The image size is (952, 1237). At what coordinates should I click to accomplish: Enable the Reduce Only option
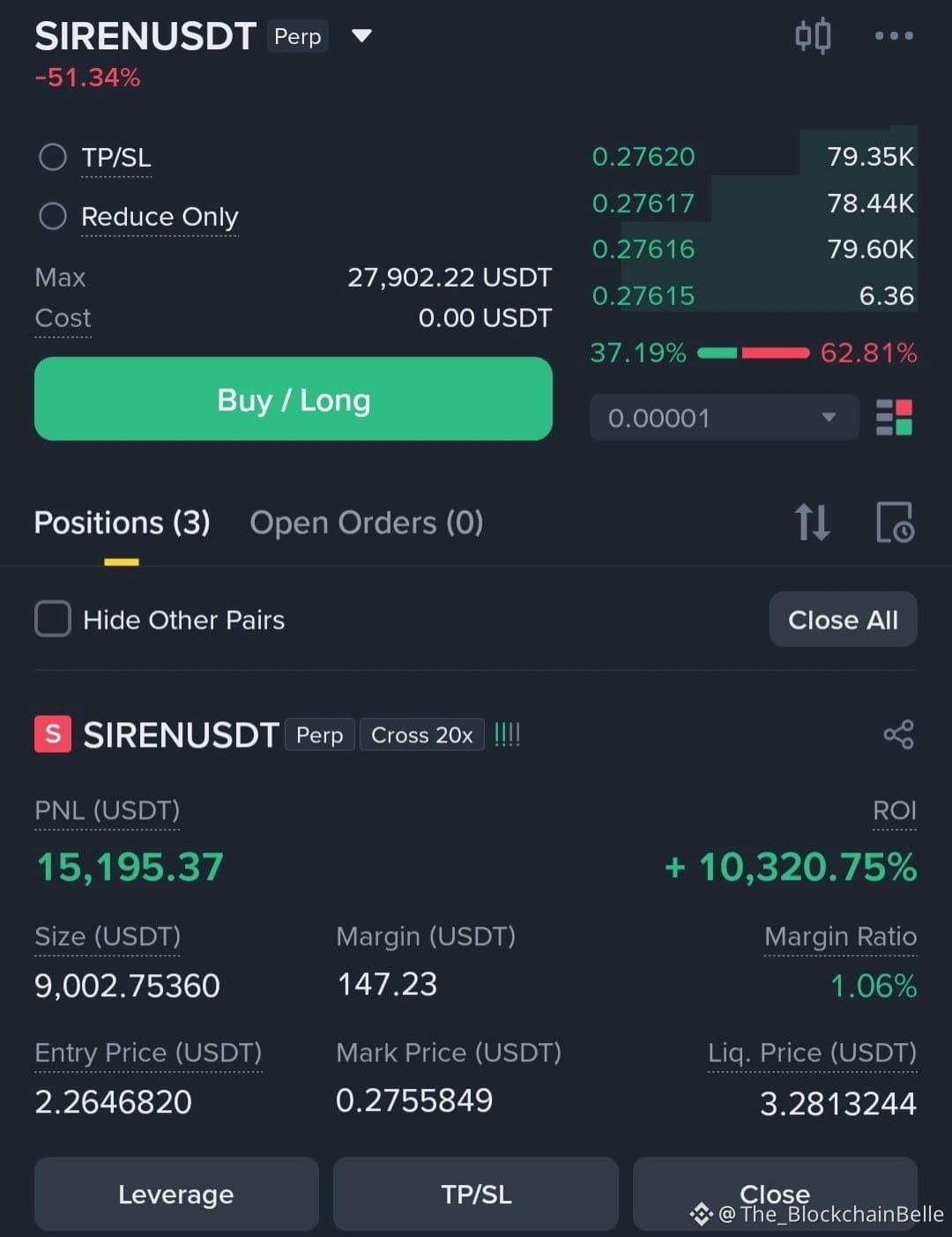point(53,216)
